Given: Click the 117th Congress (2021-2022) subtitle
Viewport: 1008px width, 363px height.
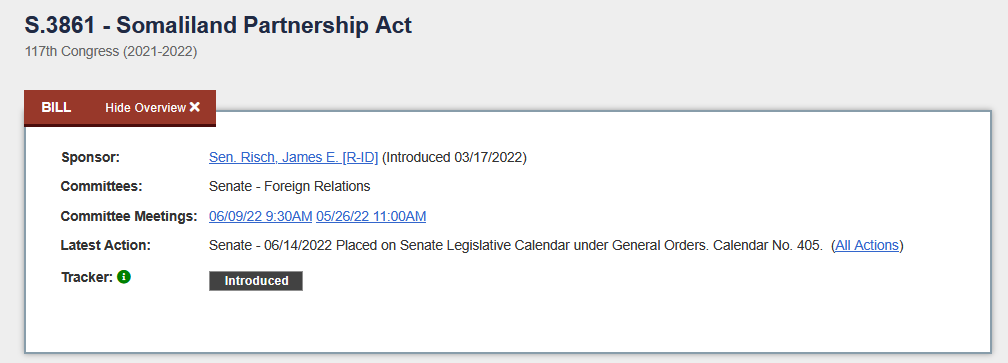Looking at the screenshot, I should click(111, 51).
